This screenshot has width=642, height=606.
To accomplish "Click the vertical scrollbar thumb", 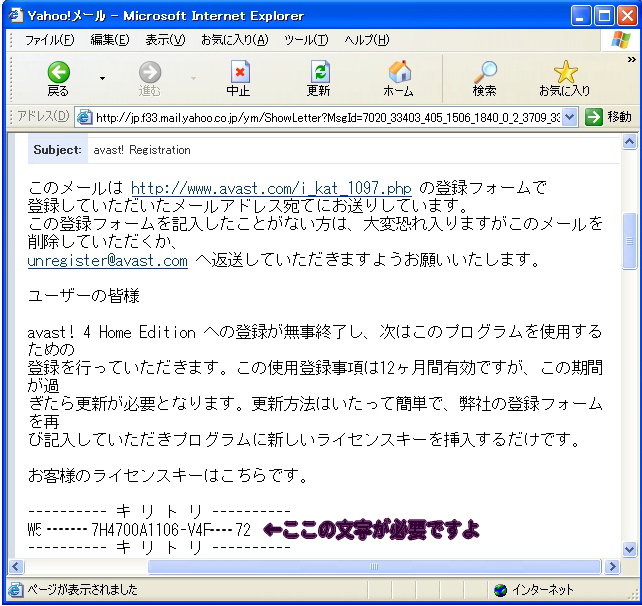I will click(629, 241).
